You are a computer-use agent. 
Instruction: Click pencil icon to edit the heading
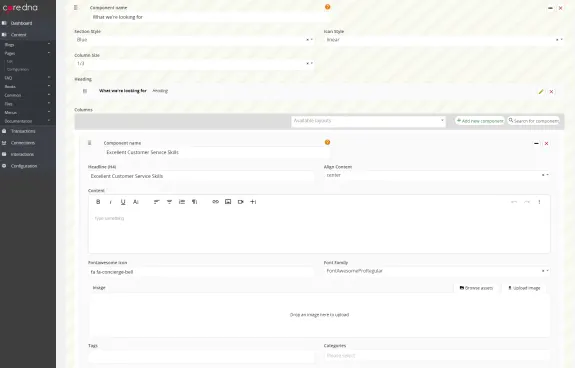[x=541, y=92]
